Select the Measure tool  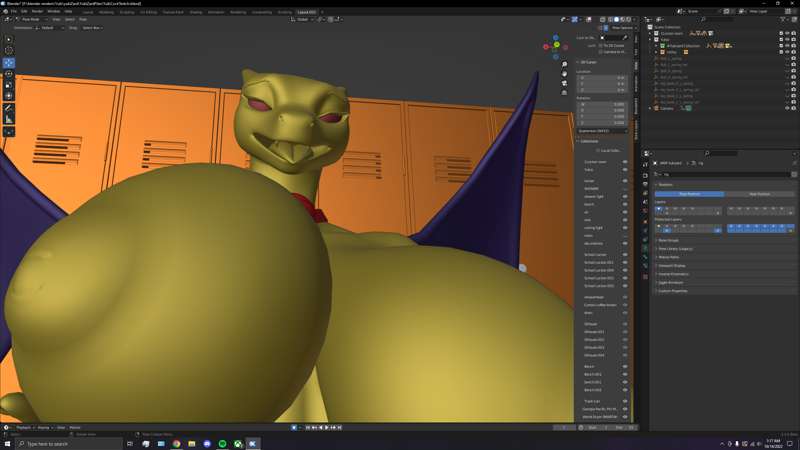[9, 119]
